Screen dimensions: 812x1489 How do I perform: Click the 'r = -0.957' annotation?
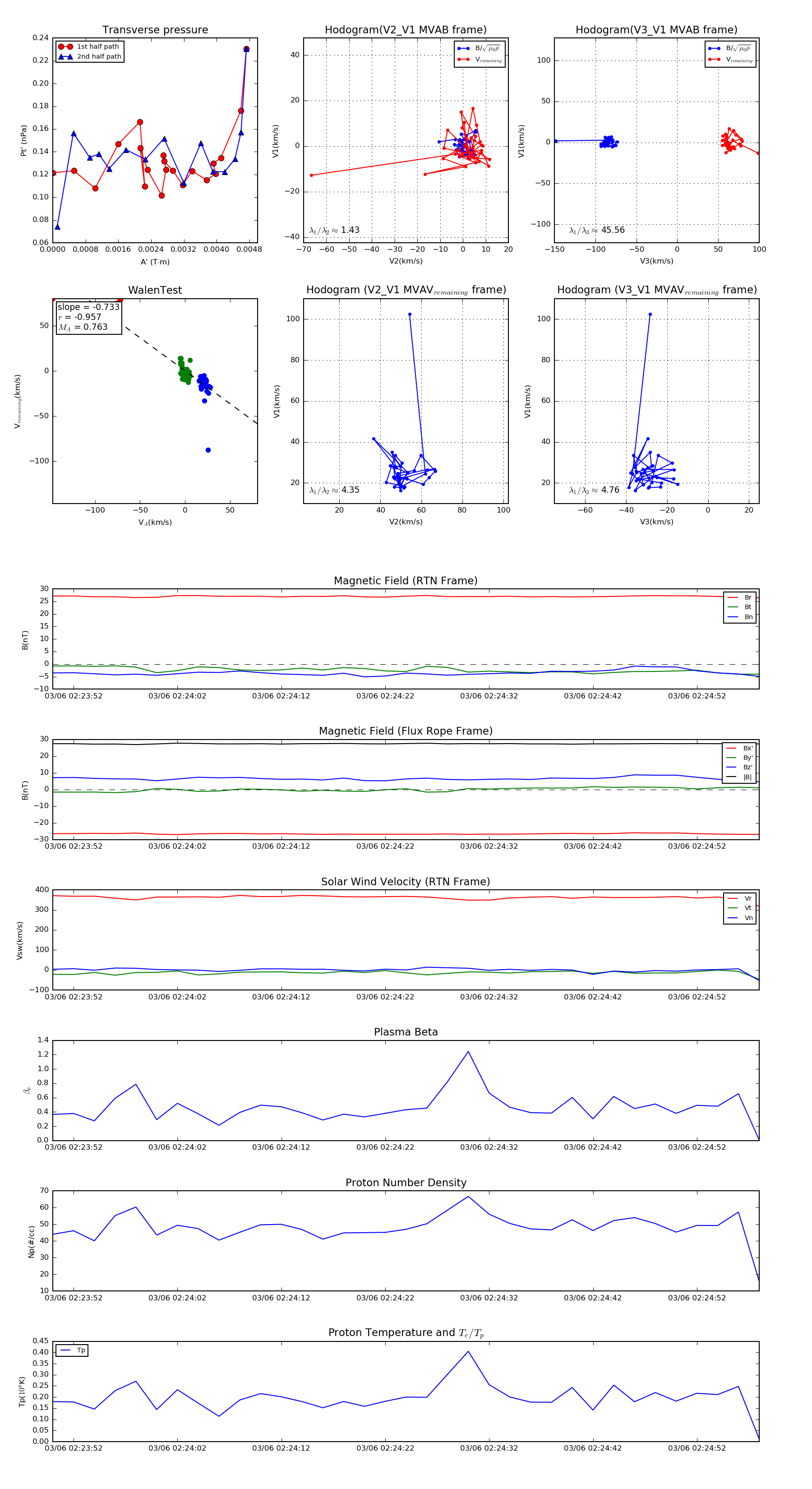coord(80,317)
